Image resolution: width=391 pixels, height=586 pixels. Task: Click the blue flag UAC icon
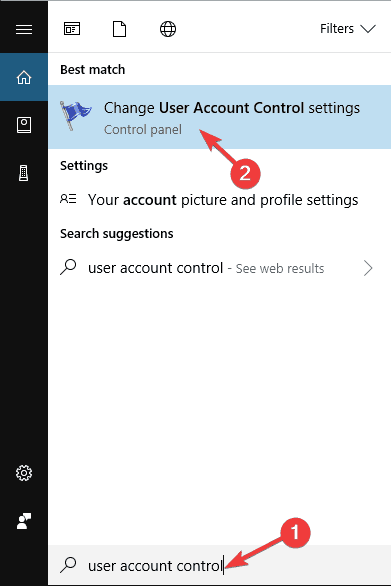75,115
